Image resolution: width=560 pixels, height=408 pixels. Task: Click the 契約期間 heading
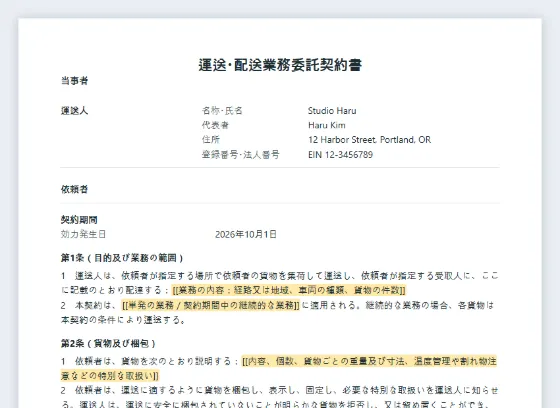coord(79,220)
